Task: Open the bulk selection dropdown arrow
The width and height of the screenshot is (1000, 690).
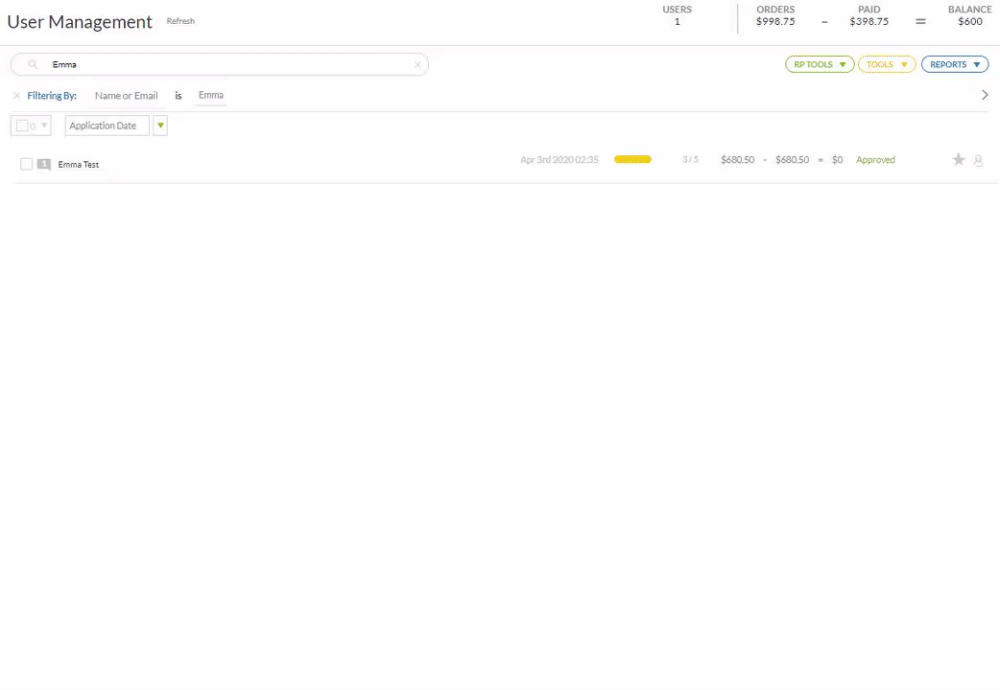Action: click(43, 126)
